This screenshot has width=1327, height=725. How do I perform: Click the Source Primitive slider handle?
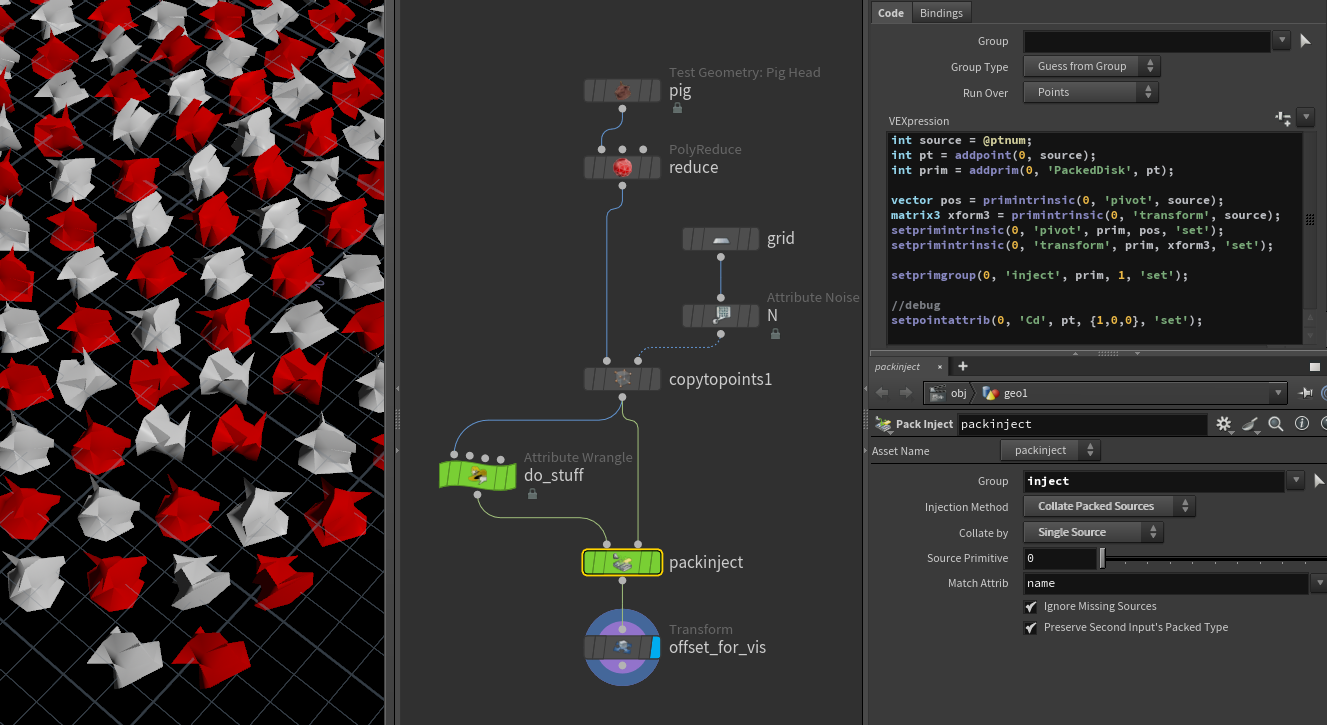(1102, 558)
